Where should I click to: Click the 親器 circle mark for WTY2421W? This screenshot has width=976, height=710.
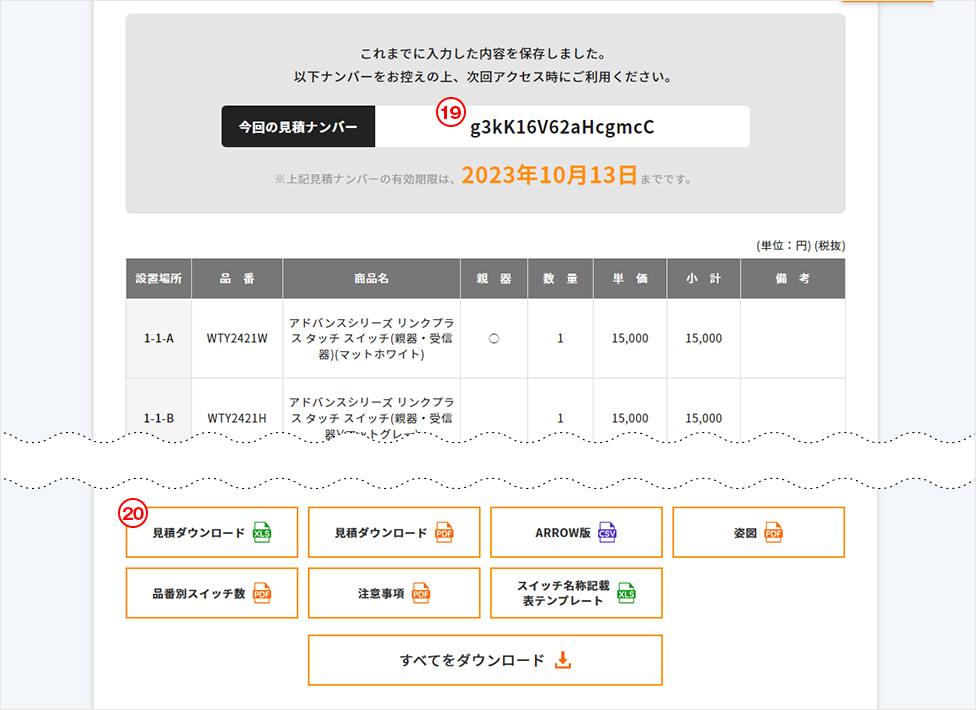(x=494, y=339)
